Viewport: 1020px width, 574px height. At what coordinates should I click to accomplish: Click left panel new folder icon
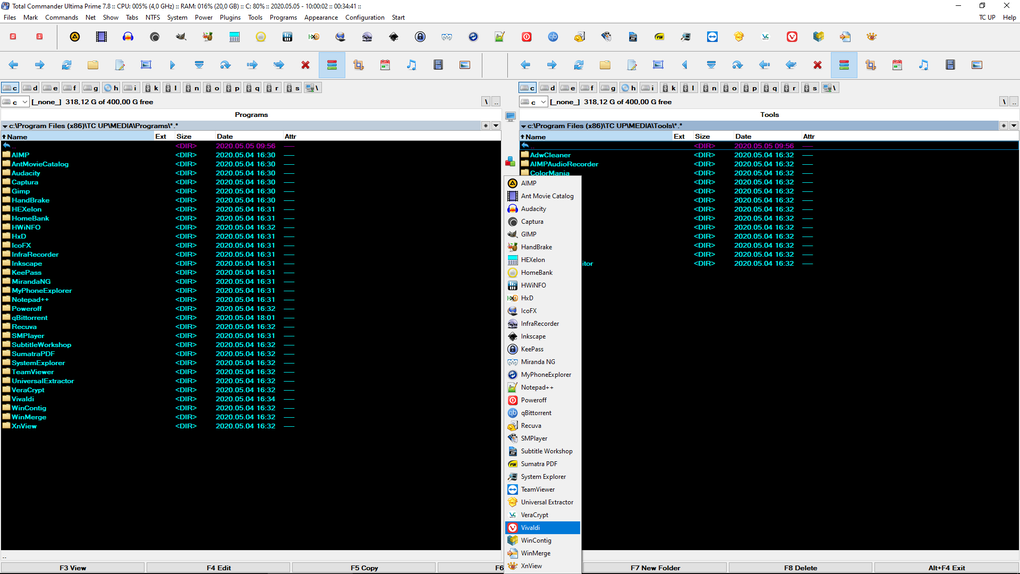[x=93, y=65]
